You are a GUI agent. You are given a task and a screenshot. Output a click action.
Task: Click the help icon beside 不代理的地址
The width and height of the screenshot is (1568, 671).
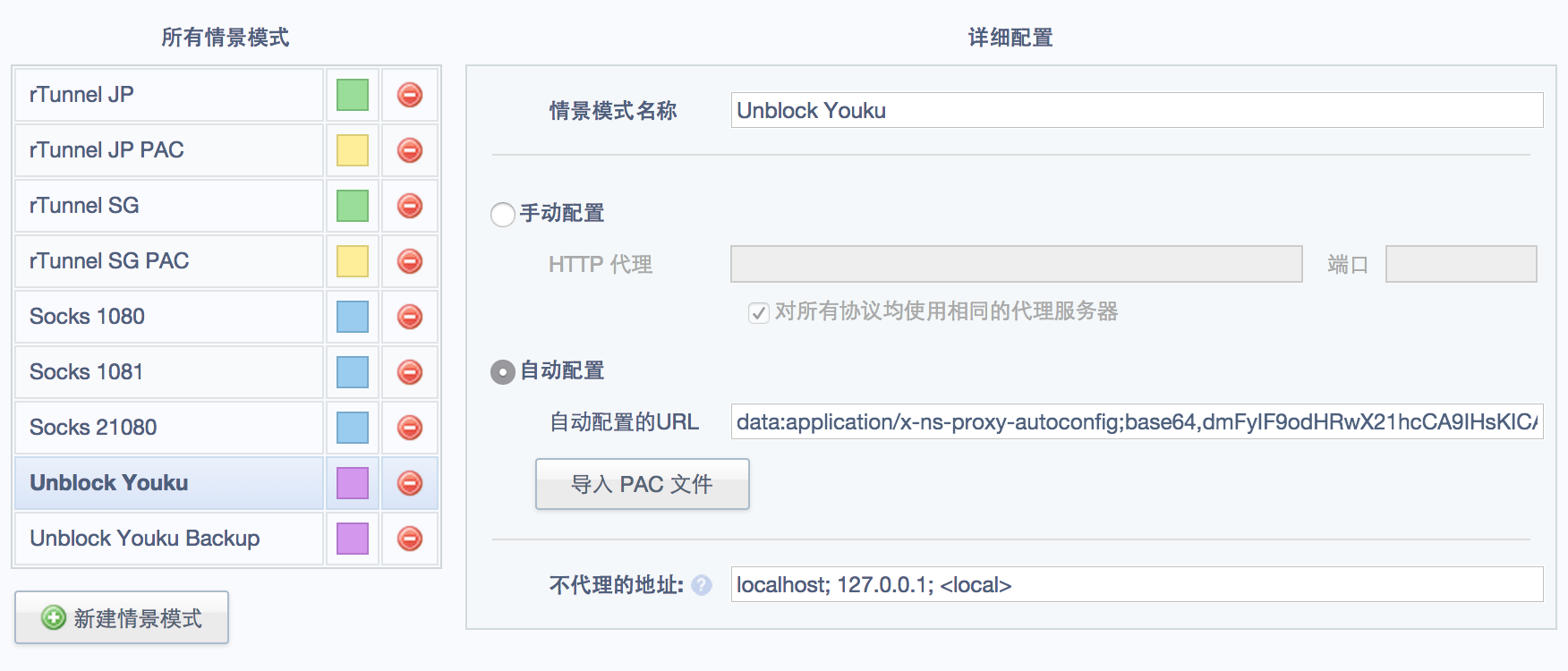702,585
